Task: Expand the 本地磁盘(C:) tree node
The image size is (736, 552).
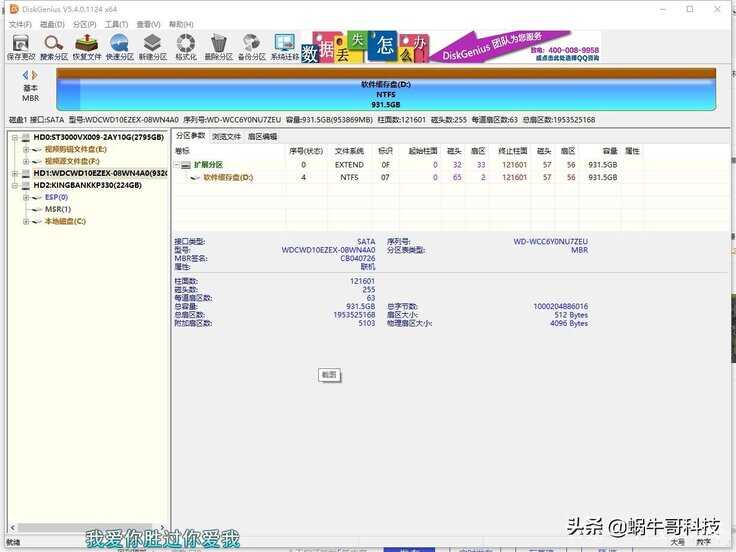Action: pyautogui.click(x=26, y=222)
